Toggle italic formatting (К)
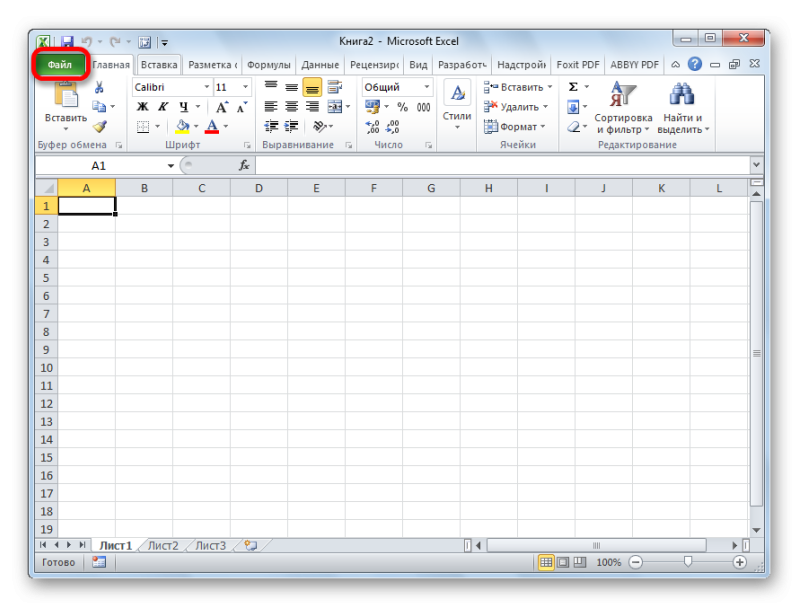This screenshot has width=800, height=608. (163, 107)
